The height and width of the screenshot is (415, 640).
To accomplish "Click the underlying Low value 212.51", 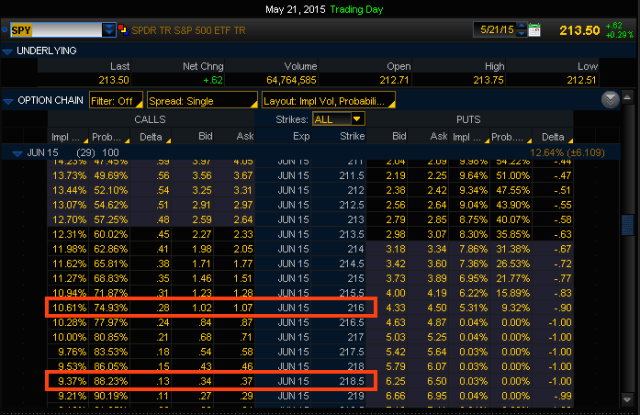I will point(581,80).
